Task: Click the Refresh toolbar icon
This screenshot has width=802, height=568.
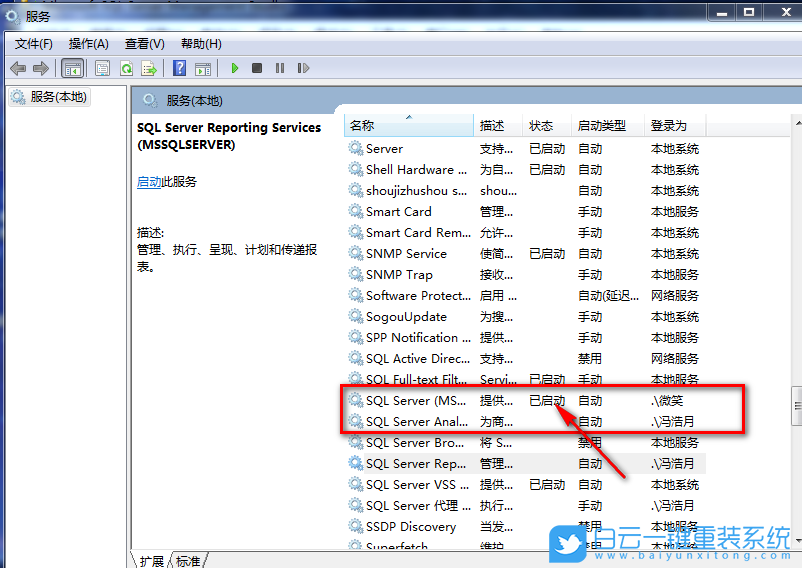Action: pyautogui.click(x=126, y=68)
